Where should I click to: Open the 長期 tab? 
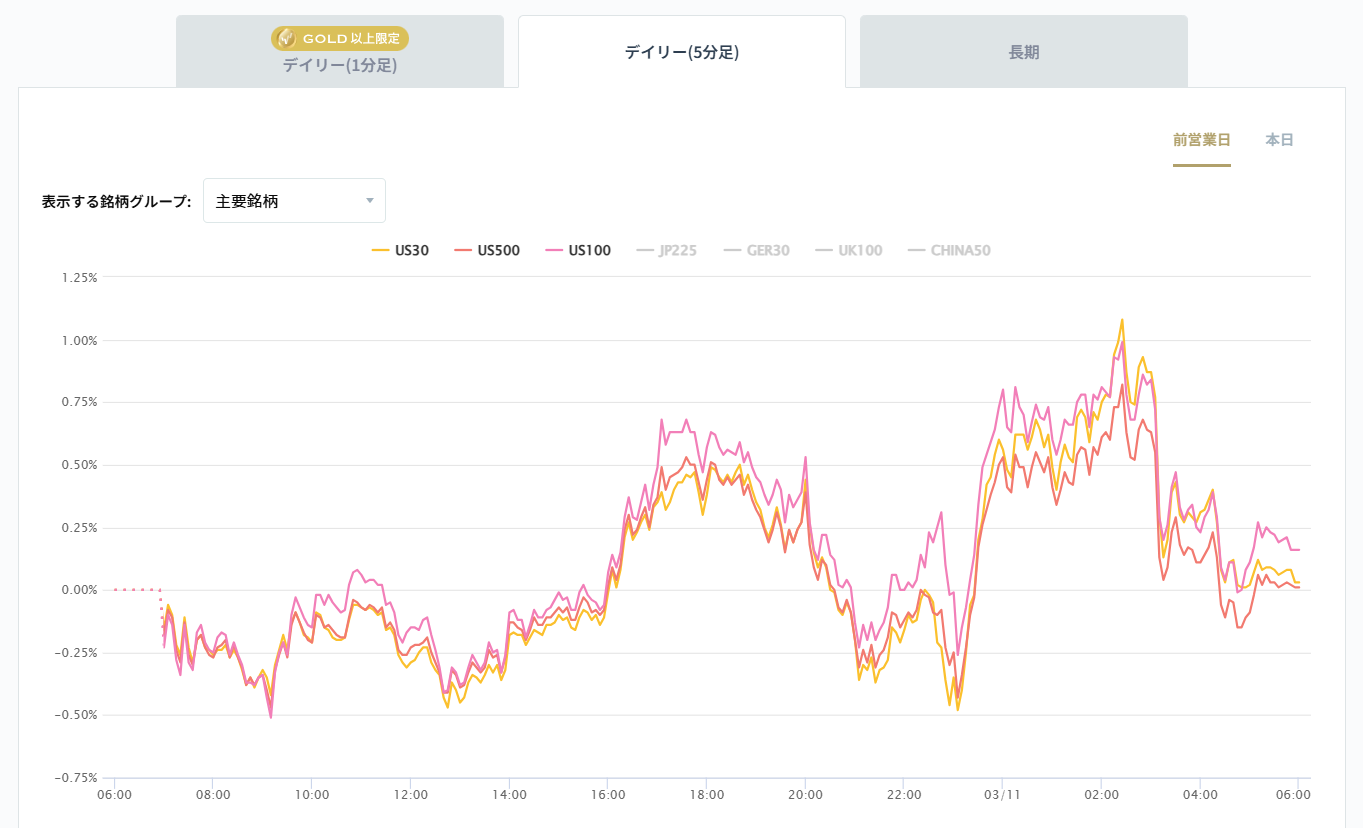coord(1022,50)
